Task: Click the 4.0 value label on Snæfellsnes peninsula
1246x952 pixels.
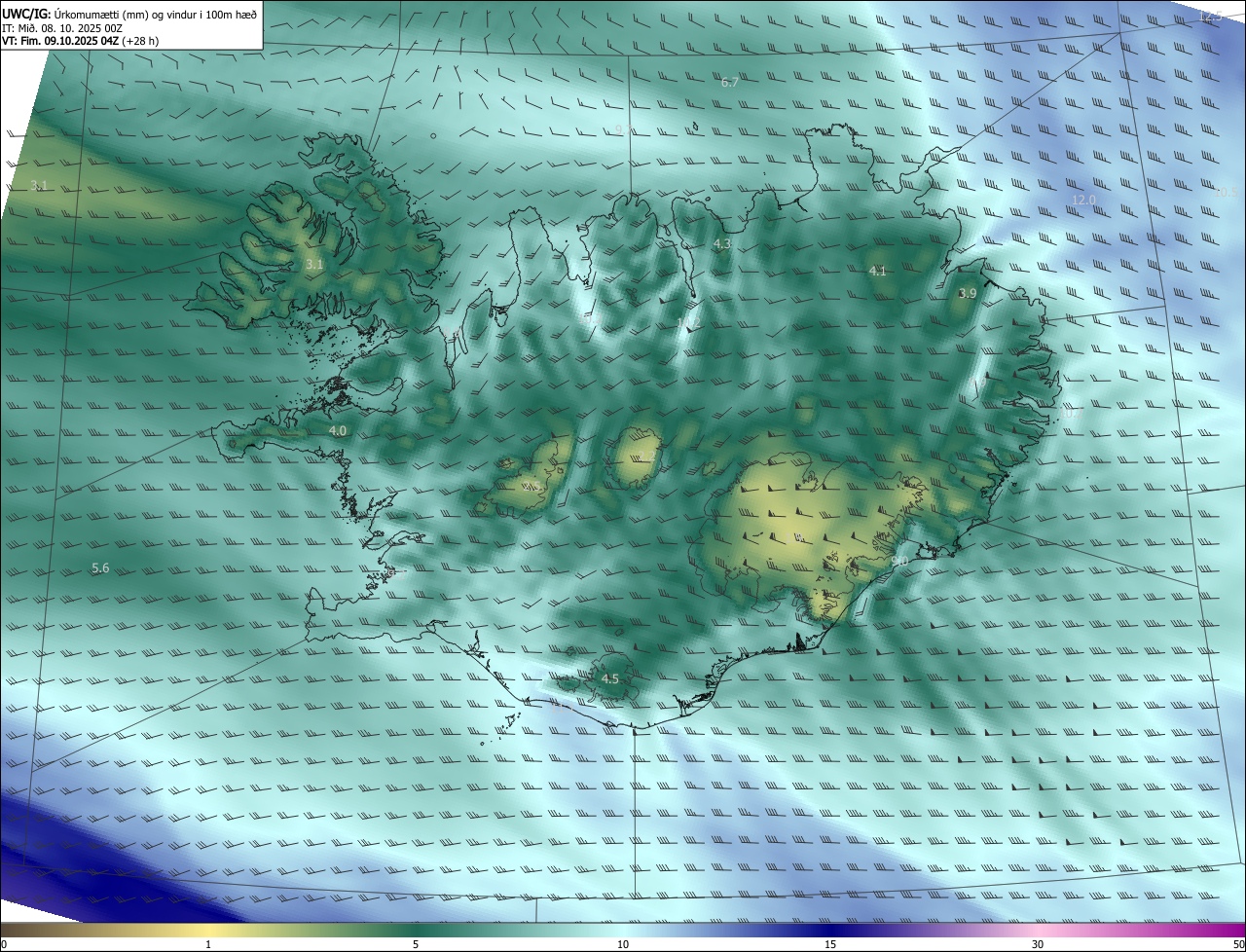Action: (337, 430)
